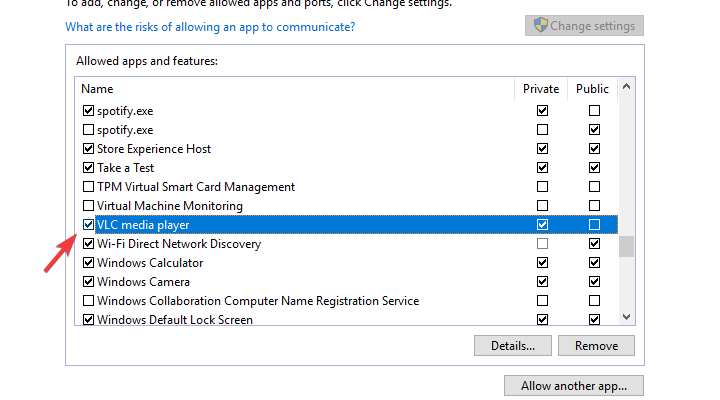
Task: Toggle Public checkbox for second spotify.exe
Action: [x=594, y=130]
